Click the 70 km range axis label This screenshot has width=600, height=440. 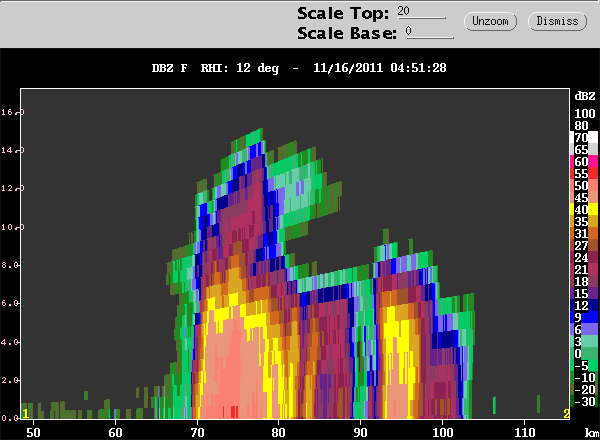pos(197,433)
